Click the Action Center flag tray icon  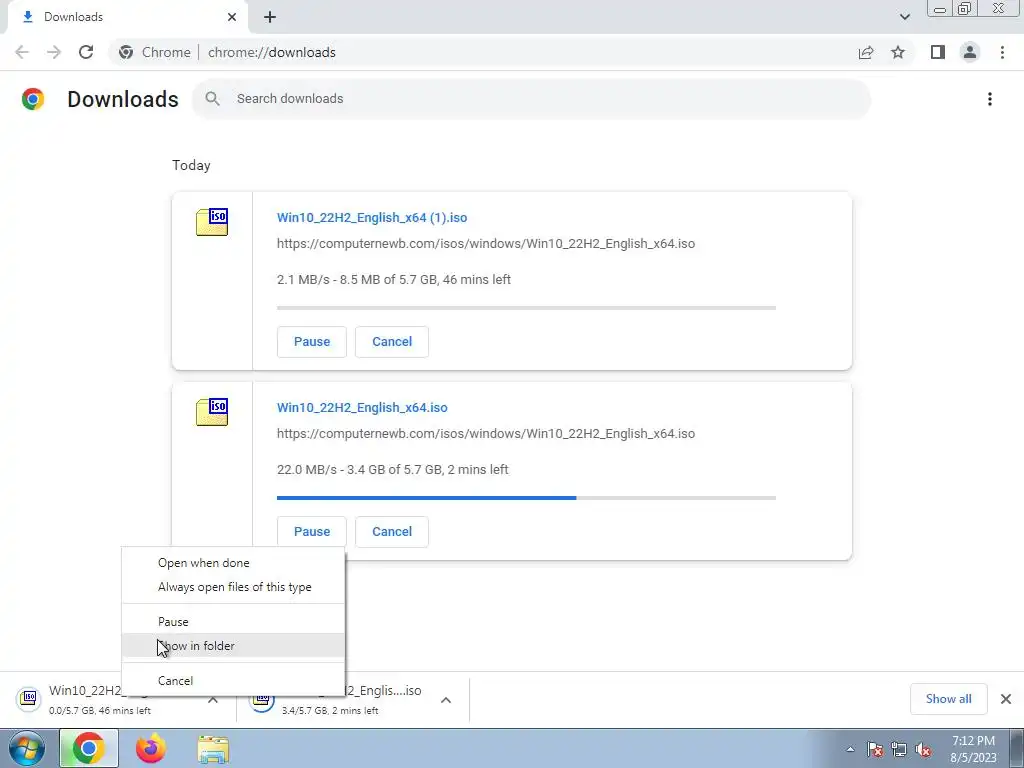click(875, 749)
